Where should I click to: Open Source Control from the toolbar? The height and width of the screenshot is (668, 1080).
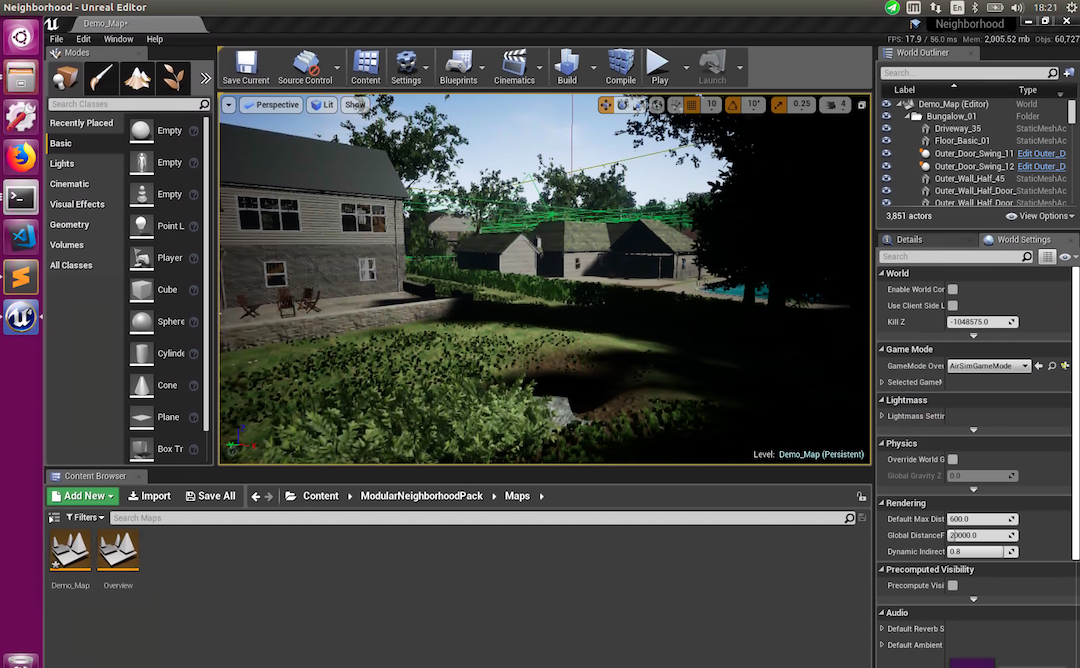point(305,64)
